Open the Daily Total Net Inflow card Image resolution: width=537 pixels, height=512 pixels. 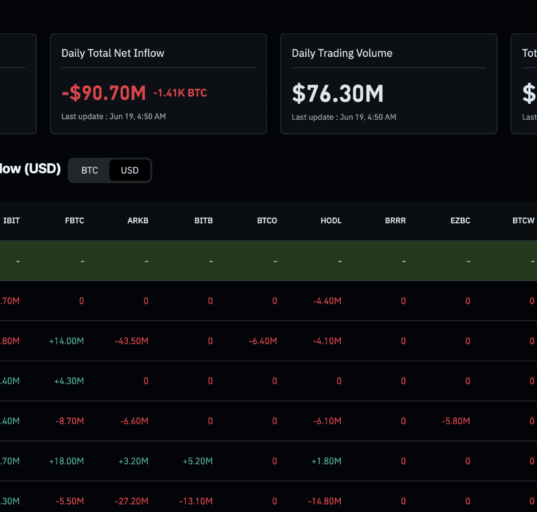(158, 84)
